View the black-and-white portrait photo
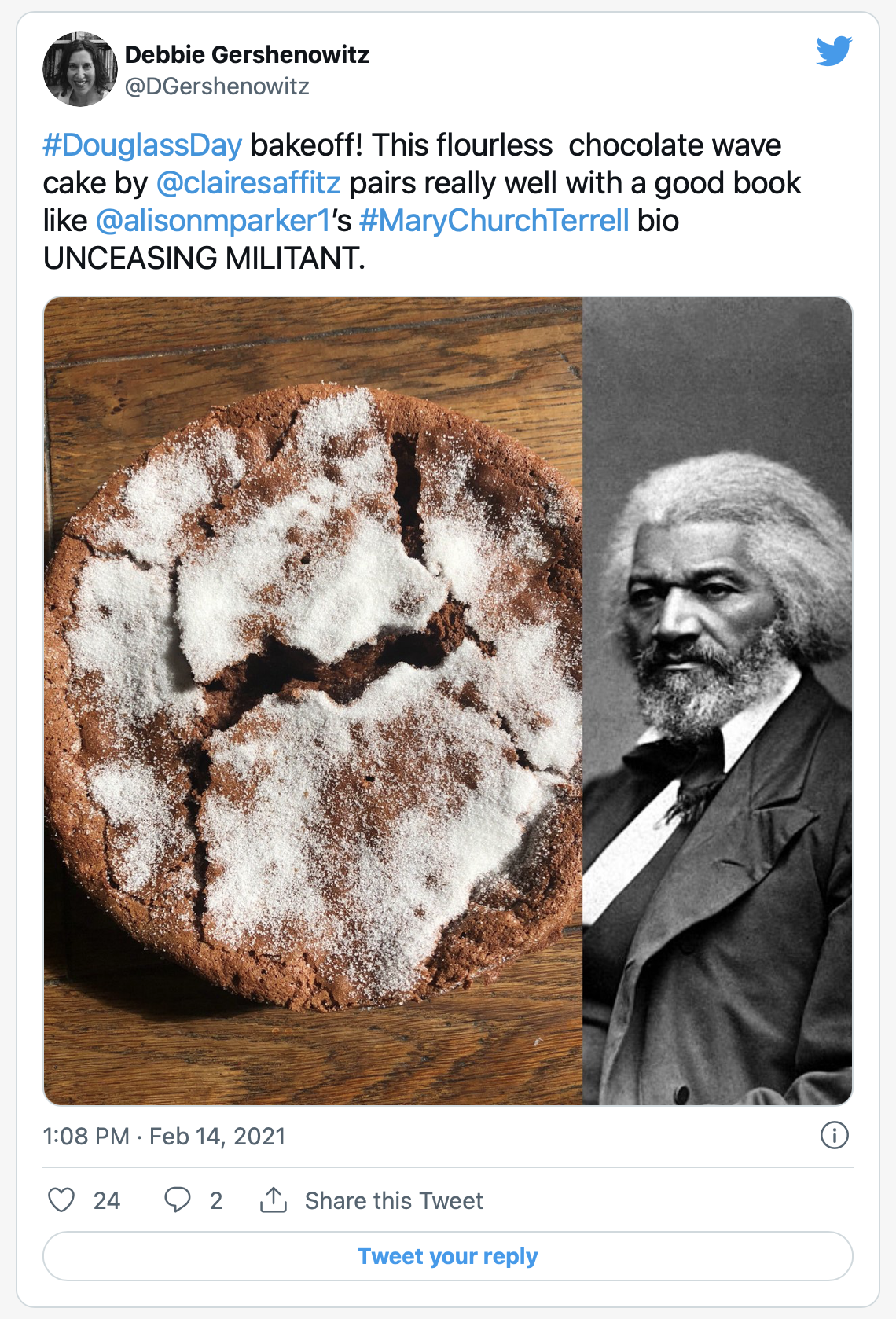Image resolution: width=896 pixels, height=1319 pixels. click(x=718, y=701)
